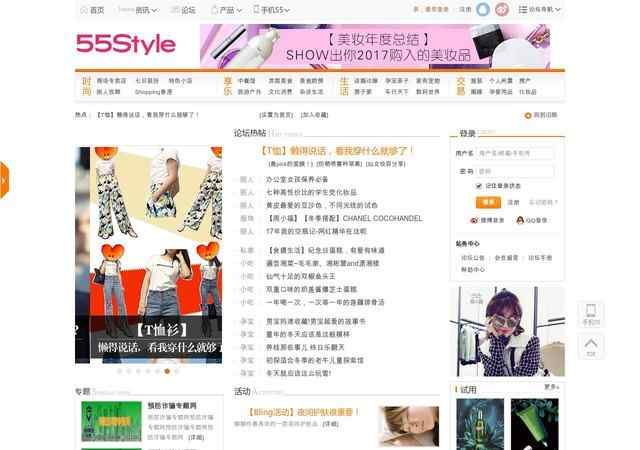Expand the orange left side panel arrow
Screen dimensions: 640x450
4,181
